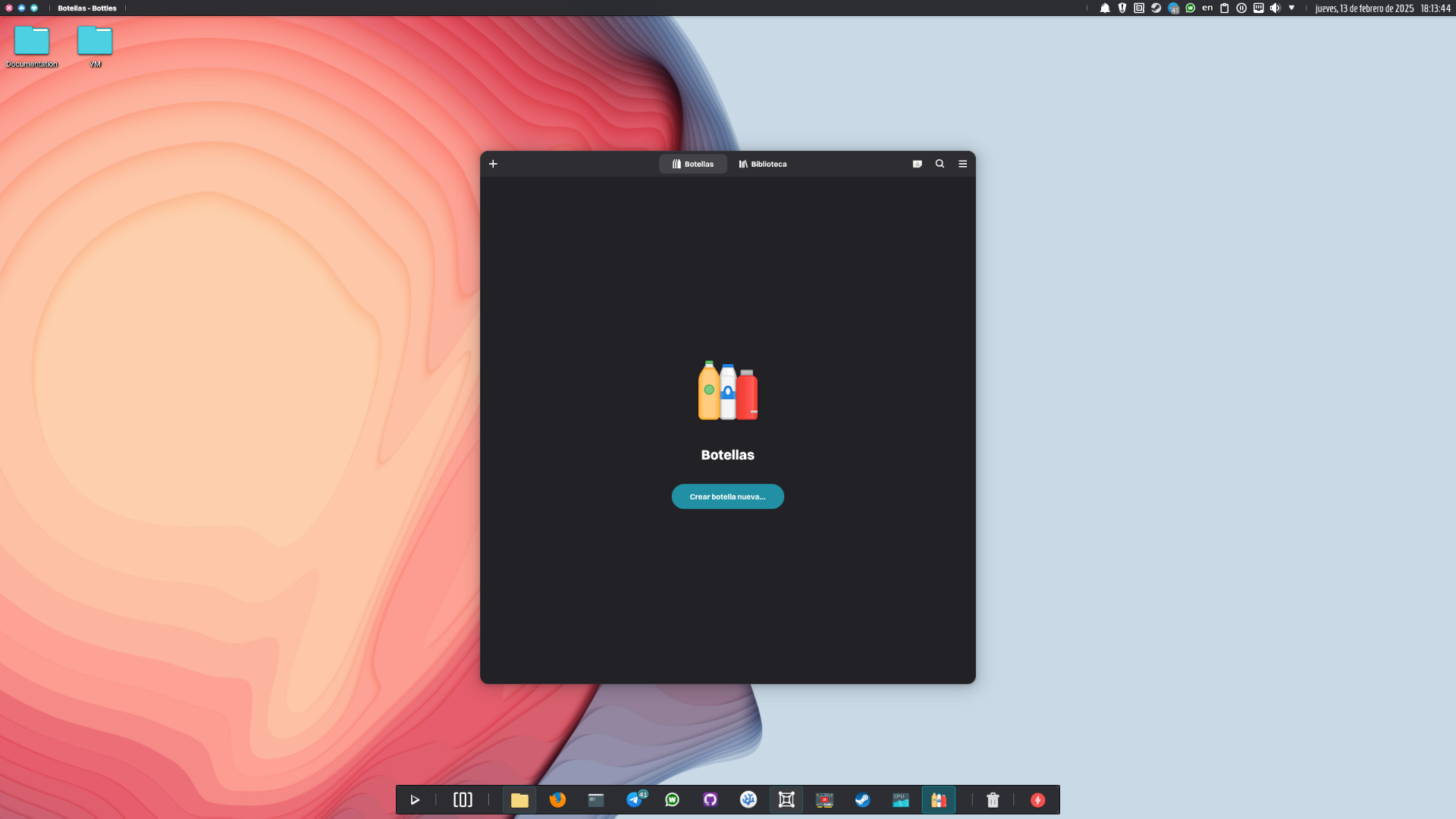Click the shield alert tray icon
Screen dimensions: 1456x819
tap(1122, 8)
